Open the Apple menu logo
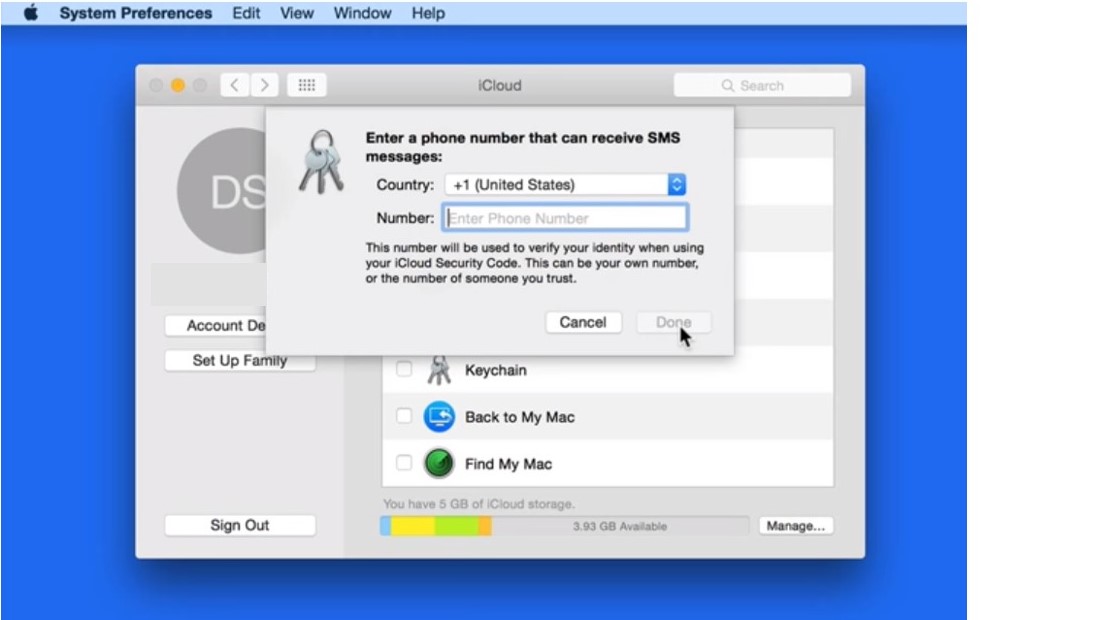 point(30,14)
